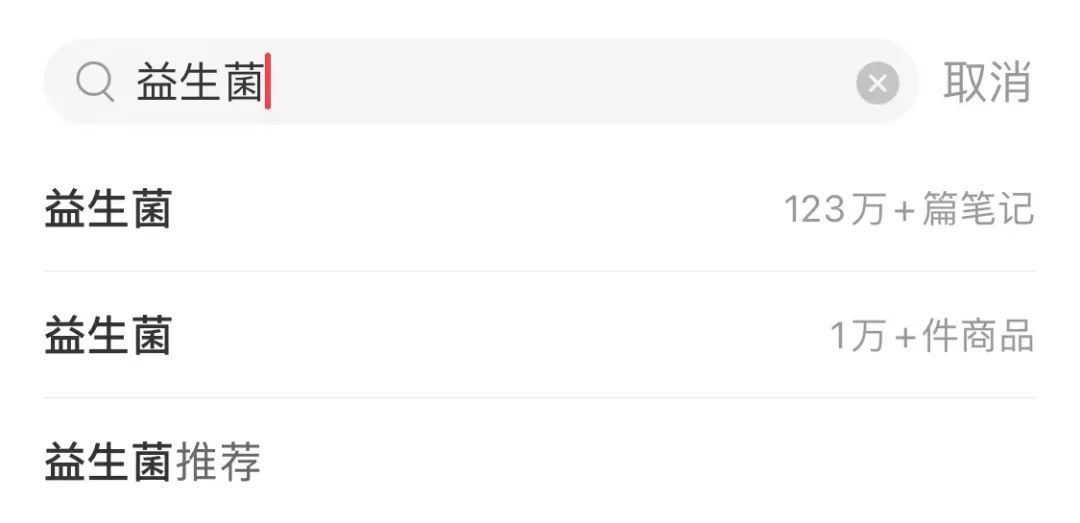1080x523 pixels.
Task: Click the blank area right of 益生菌推荐
Action: click(x=650, y=462)
